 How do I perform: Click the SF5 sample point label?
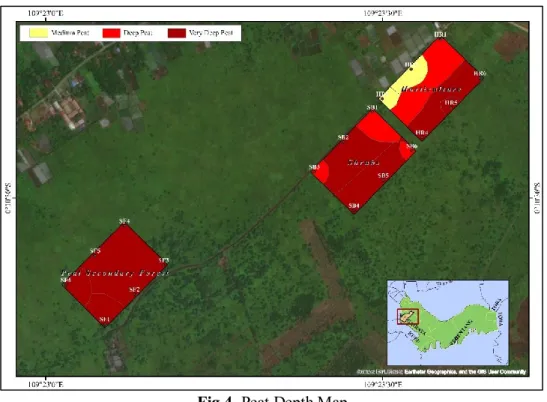click(95, 251)
